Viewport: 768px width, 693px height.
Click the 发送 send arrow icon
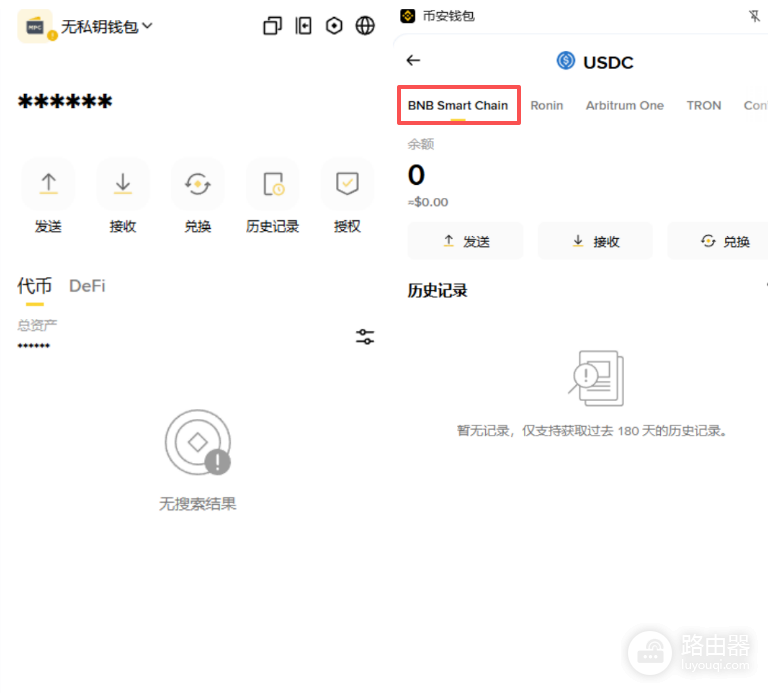(48, 184)
